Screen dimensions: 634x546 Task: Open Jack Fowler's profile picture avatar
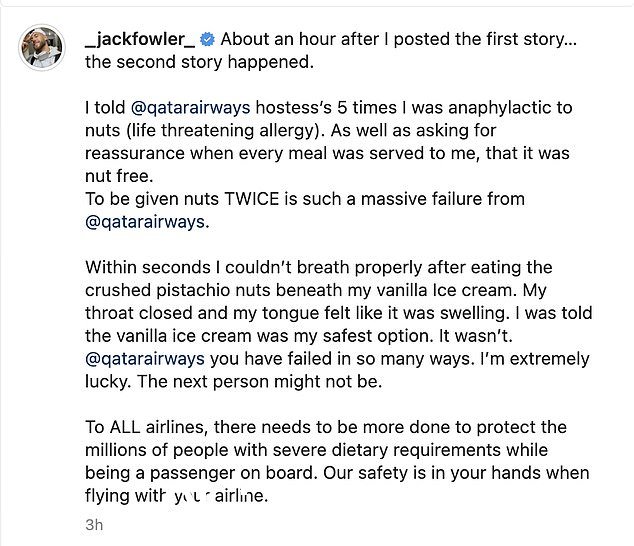tap(42, 48)
